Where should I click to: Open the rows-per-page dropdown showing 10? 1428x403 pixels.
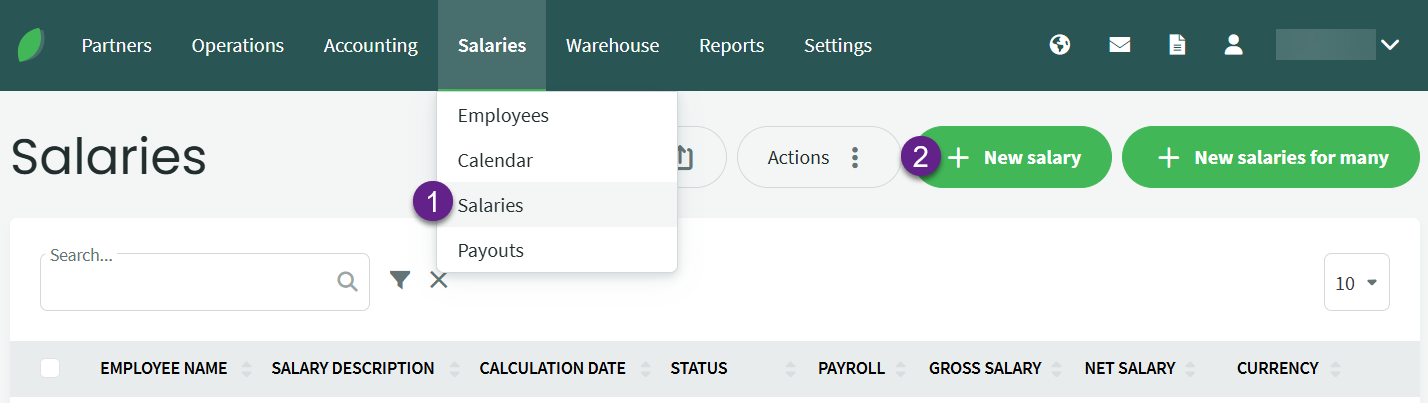[1356, 283]
